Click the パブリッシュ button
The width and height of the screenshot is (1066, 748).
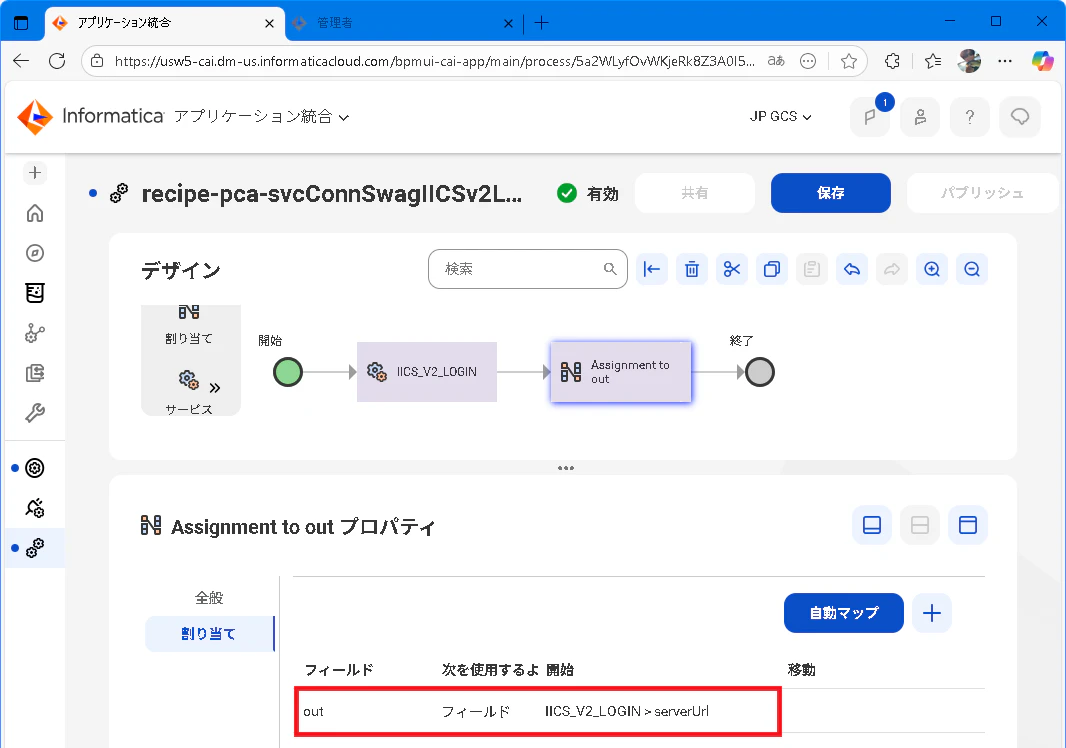(x=982, y=193)
